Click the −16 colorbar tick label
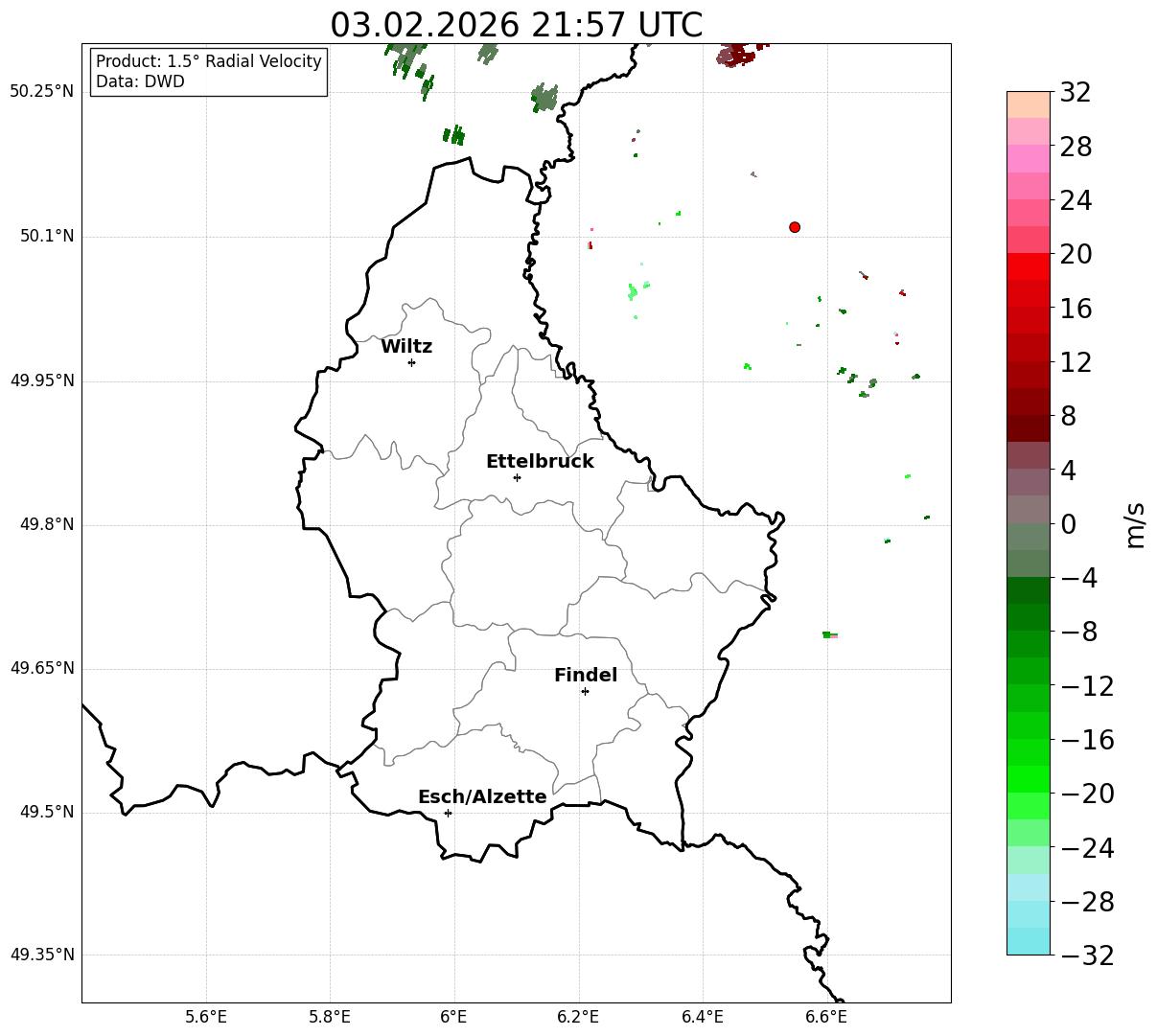1157x1036 pixels. (x=1087, y=740)
